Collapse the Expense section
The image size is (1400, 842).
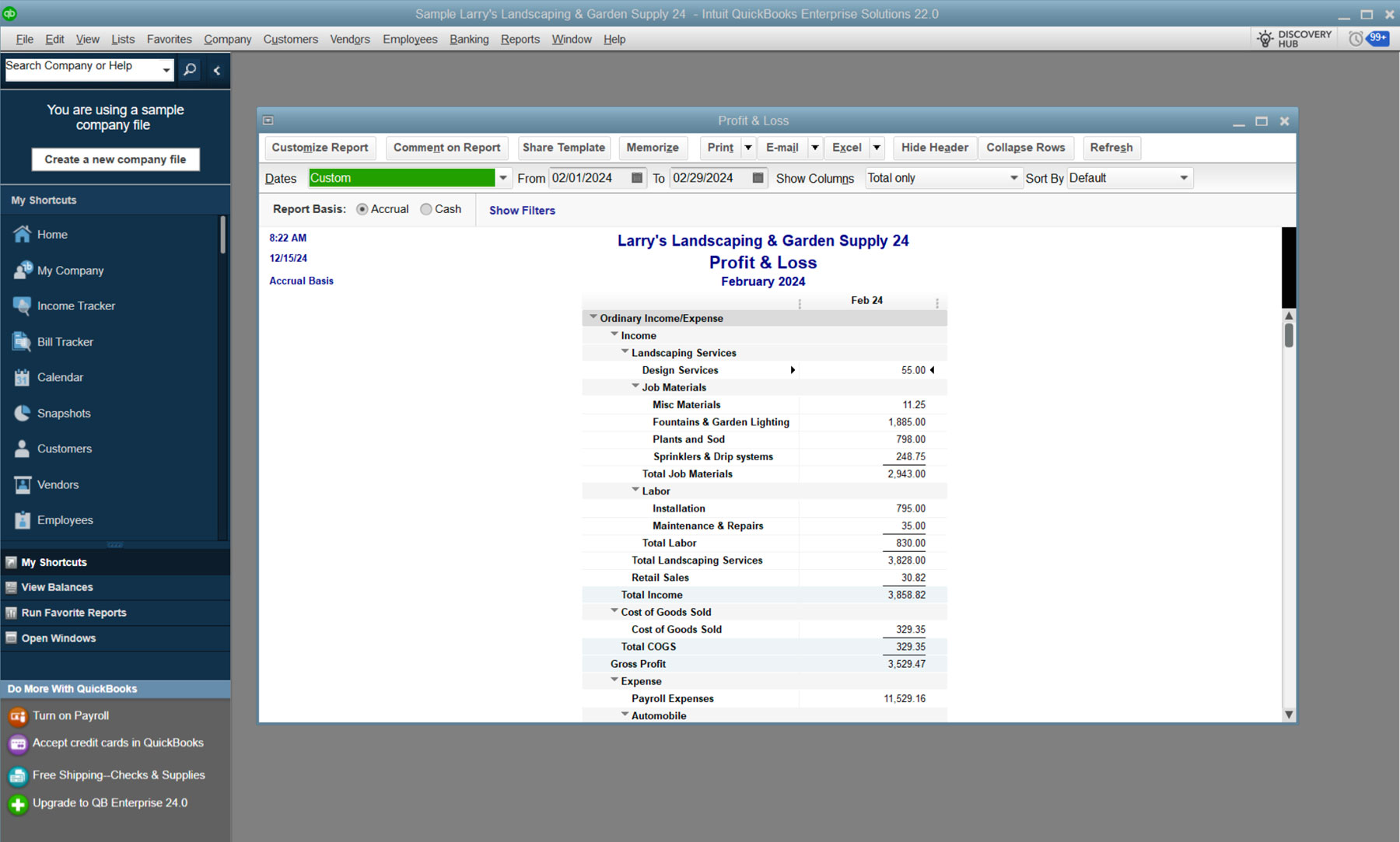614,680
